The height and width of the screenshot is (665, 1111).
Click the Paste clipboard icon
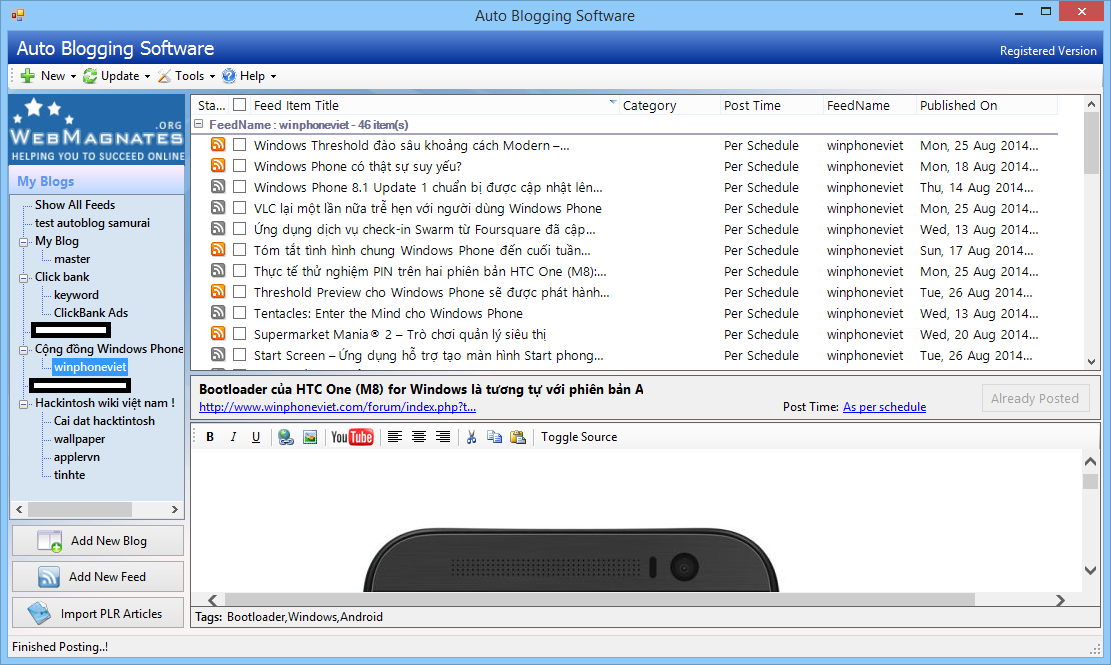(x=518, y=437)
